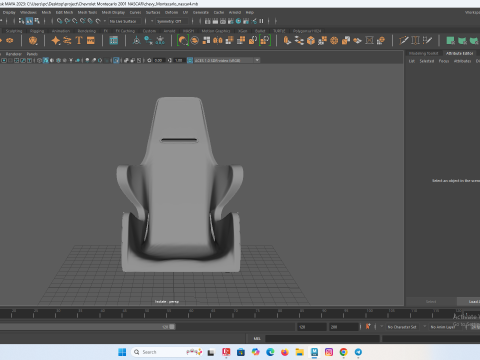Open the Mesh Tools menu
Viewport: 480px width, 360px height.
(x=87, y=12)
